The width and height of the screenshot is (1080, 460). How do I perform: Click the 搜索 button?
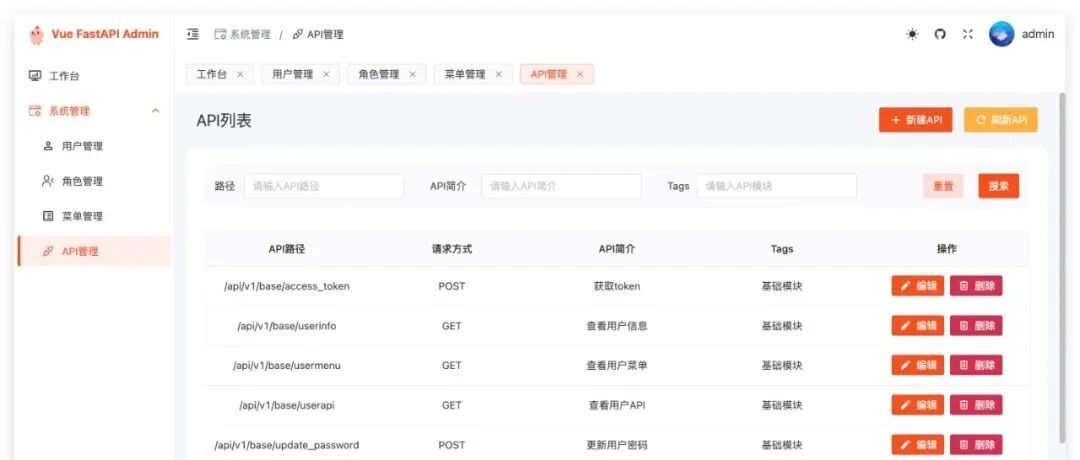click(999, 186)
